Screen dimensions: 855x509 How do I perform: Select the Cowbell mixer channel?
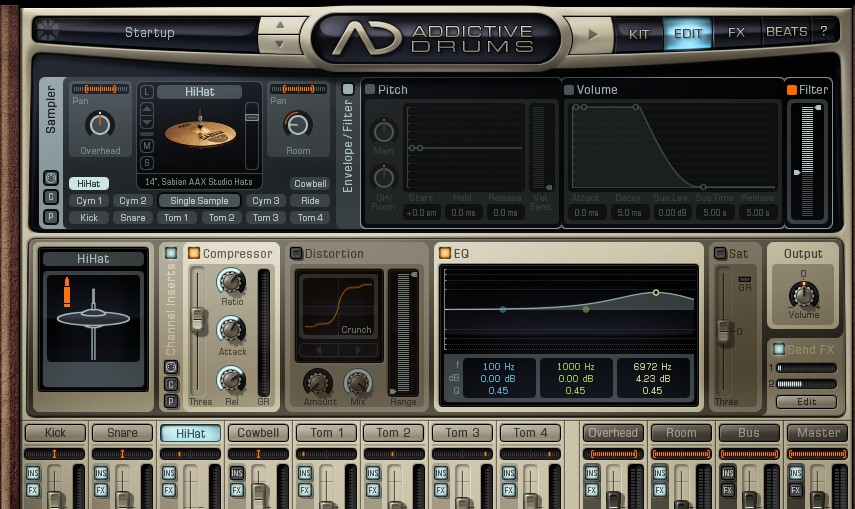tap(258, 433)
